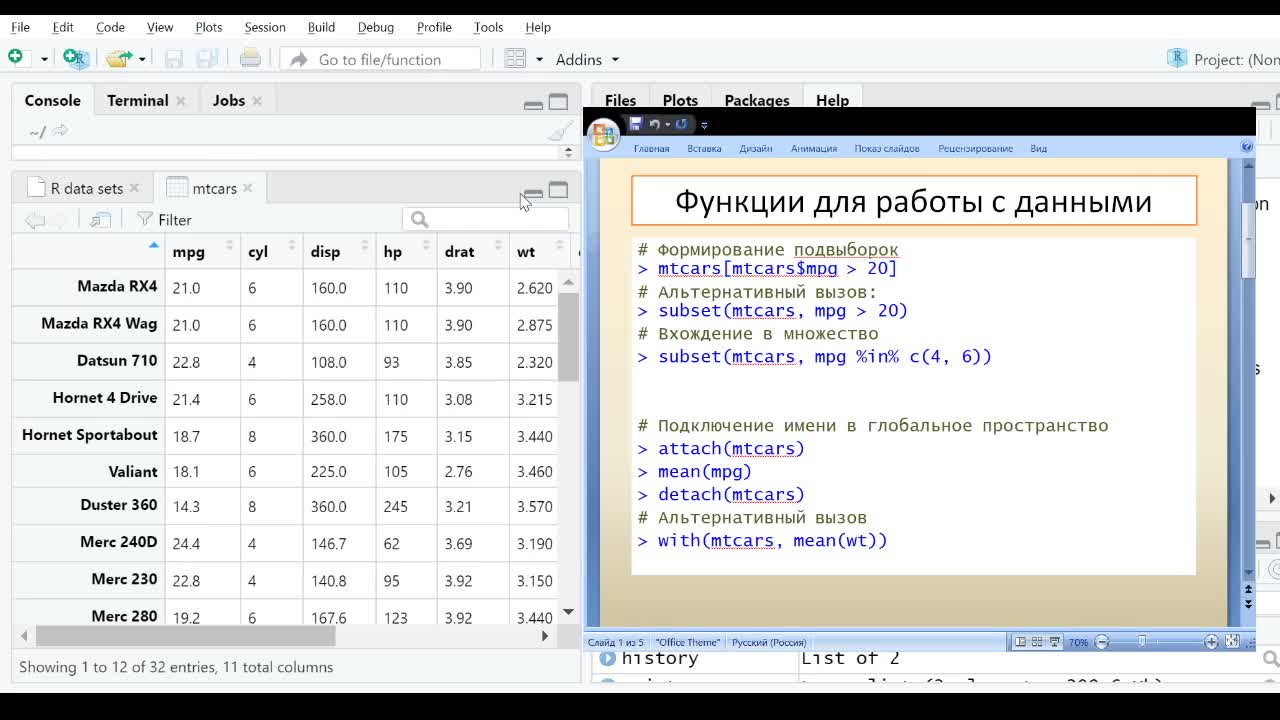Click the PowerPoint Office button
Image resolution: width=1280 pixels, height=720 pixels.
coord(604,135)
